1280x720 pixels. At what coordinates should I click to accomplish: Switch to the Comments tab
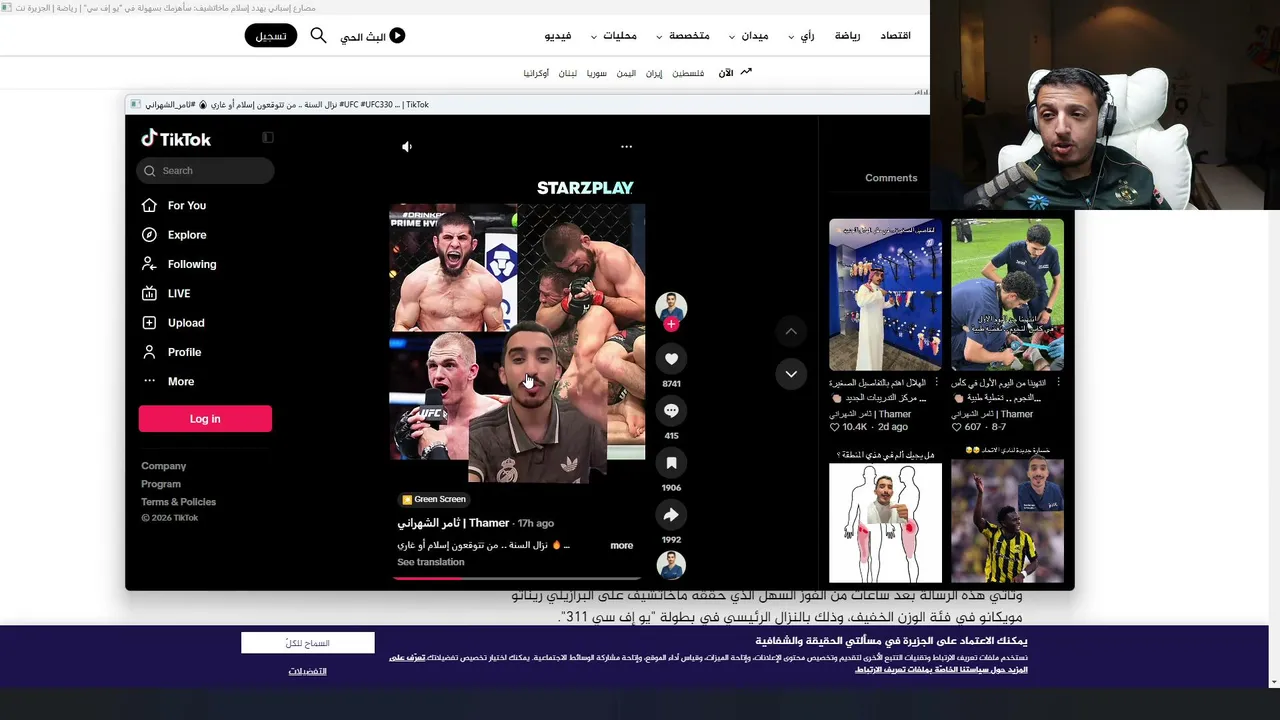pos(891,178)
